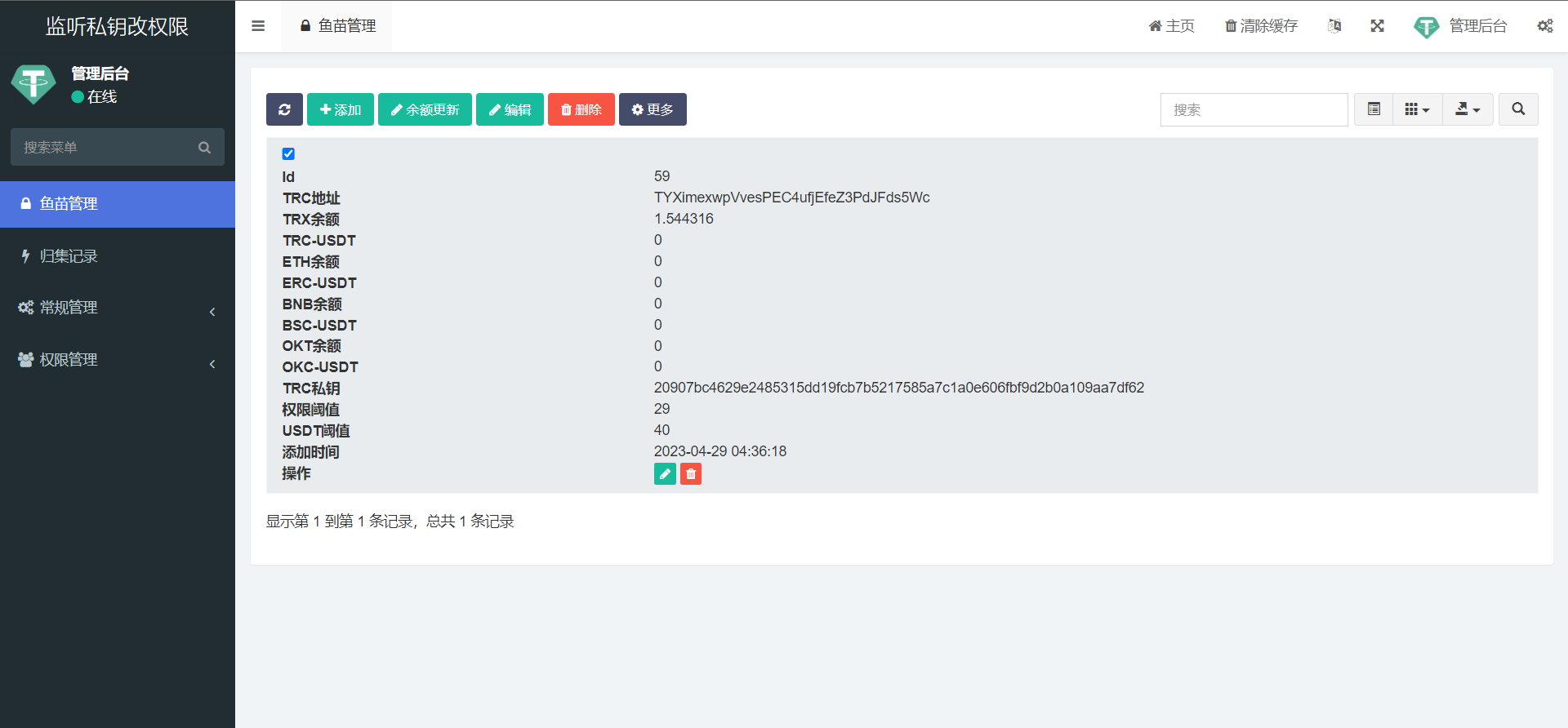Click the 清除缓存 link in the header
The image size is (1568, 728).
pyautogui.click(x=1261, y=26)
